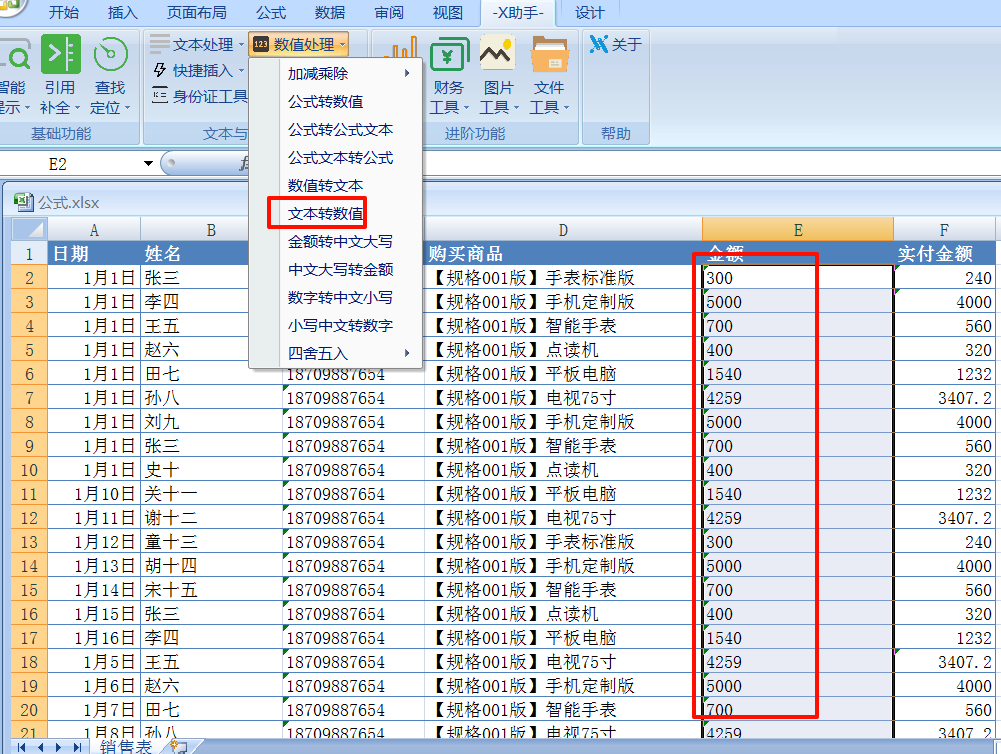Choose 小写中文转数字 menu entry
This screenshot has height=754, width=1001.
point(340,326)
